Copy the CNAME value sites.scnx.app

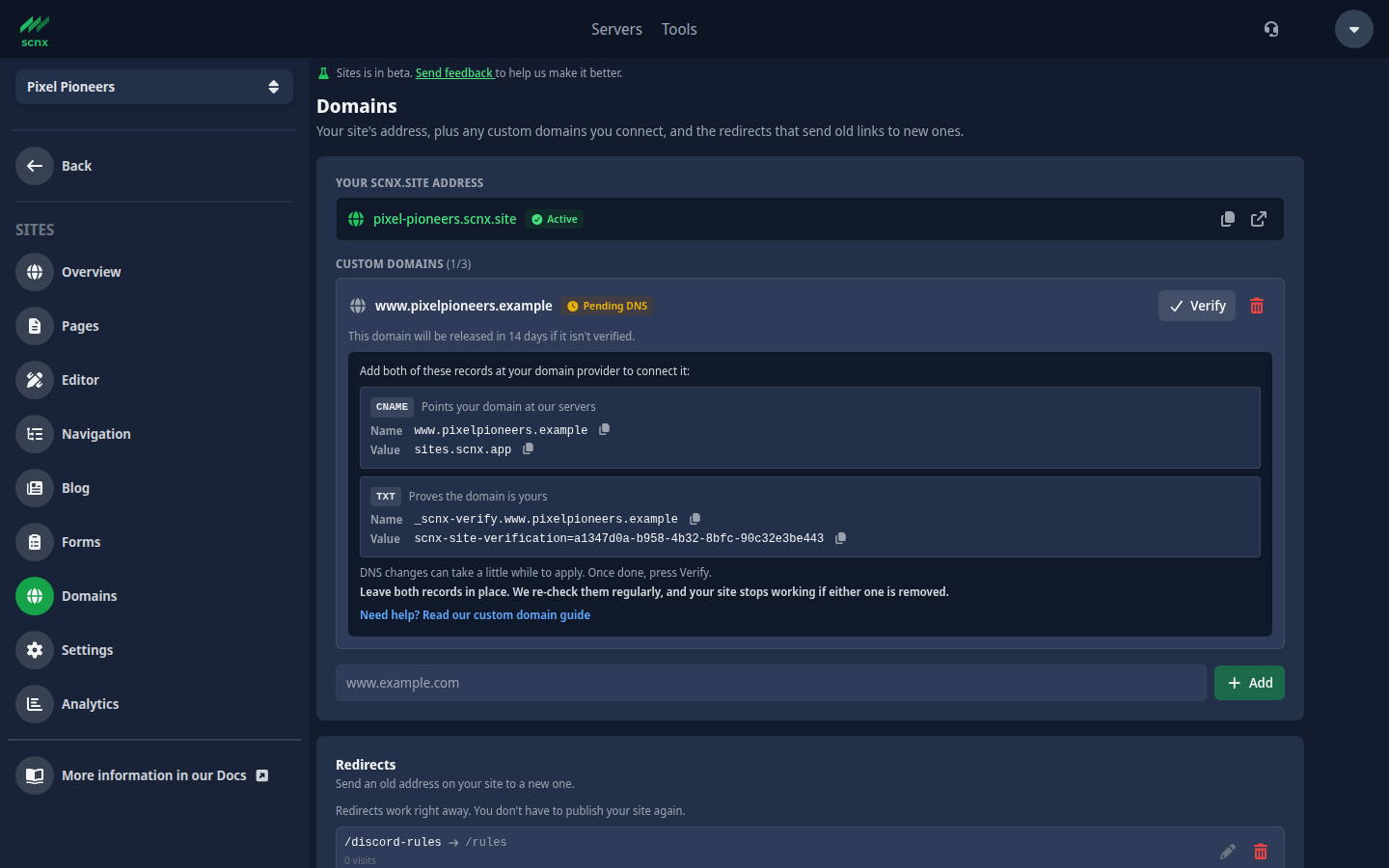tap(528, 448)
